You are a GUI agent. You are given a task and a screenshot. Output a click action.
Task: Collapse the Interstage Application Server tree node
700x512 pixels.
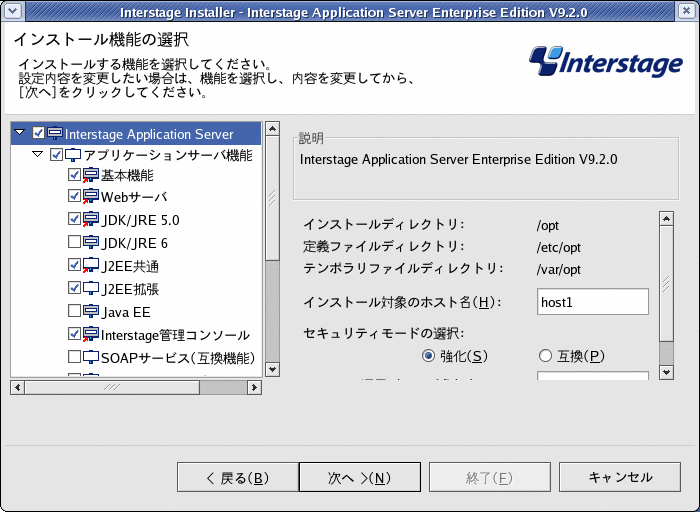[x=20, y=133]
